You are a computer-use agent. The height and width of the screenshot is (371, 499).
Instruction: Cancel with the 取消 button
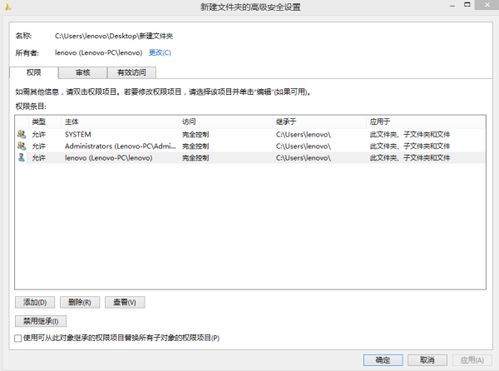427,360
